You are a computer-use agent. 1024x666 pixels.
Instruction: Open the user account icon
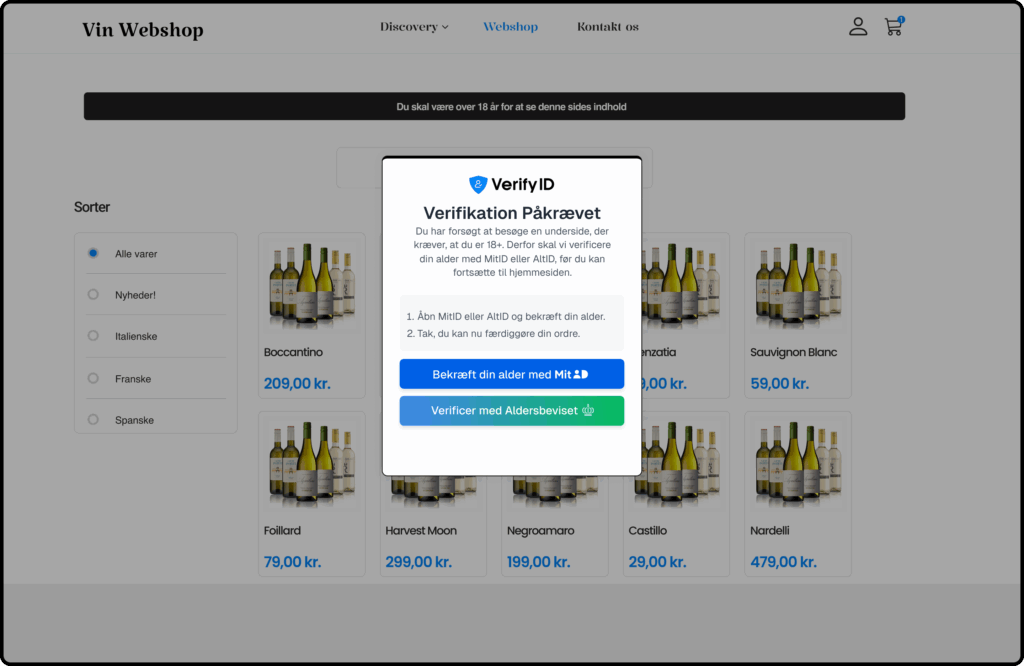tap(858, 27)
